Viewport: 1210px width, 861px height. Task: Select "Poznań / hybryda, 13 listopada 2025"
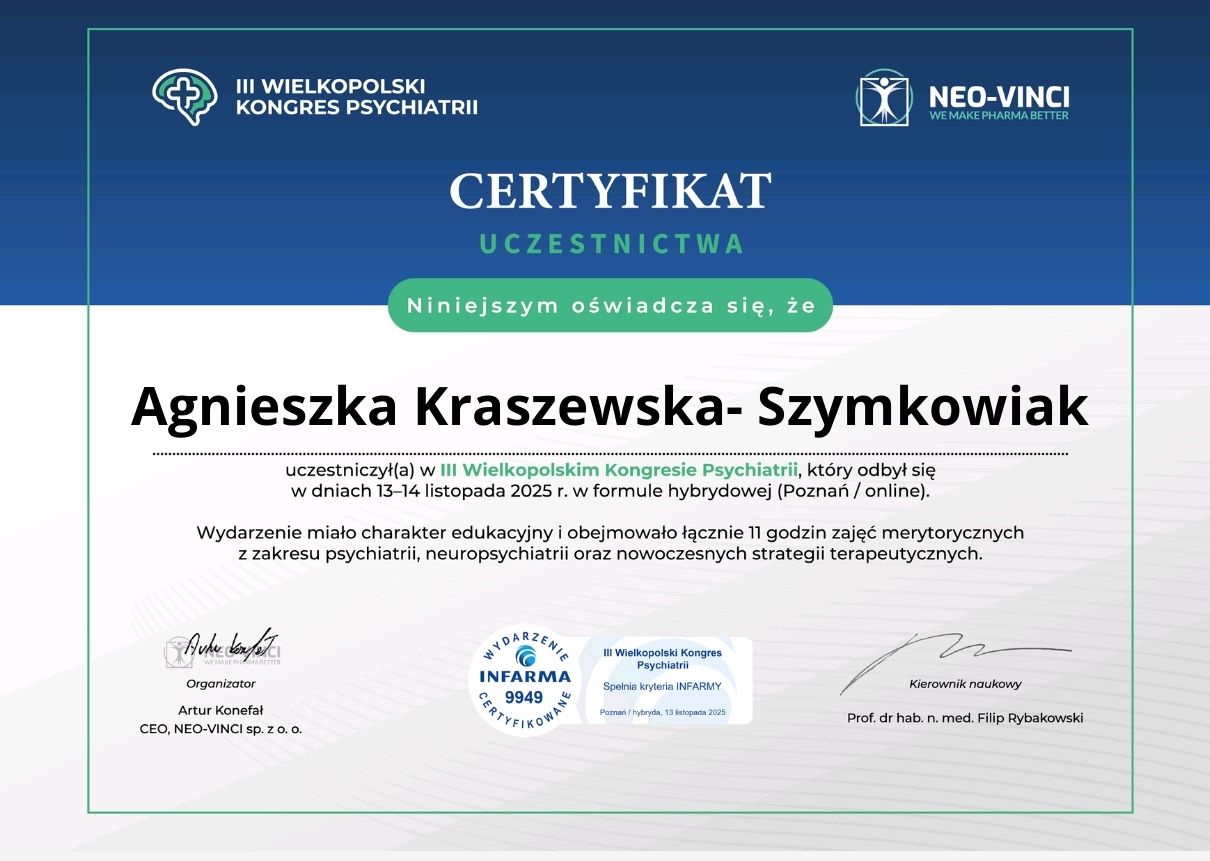click(x=664, y=712)
